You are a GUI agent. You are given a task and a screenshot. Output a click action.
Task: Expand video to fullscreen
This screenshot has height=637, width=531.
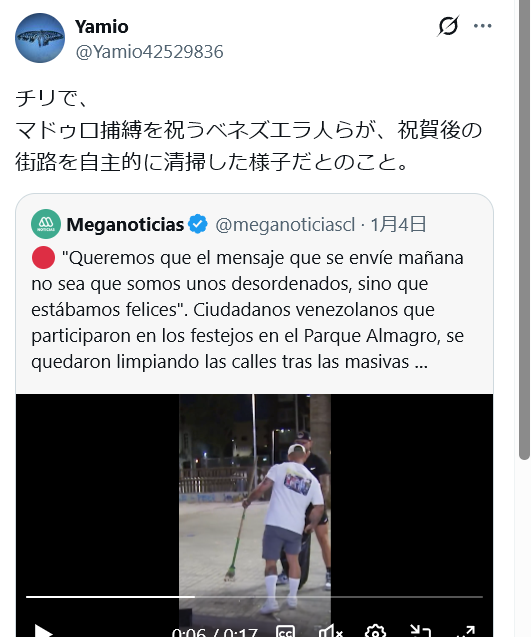click(x=466, y=632)
